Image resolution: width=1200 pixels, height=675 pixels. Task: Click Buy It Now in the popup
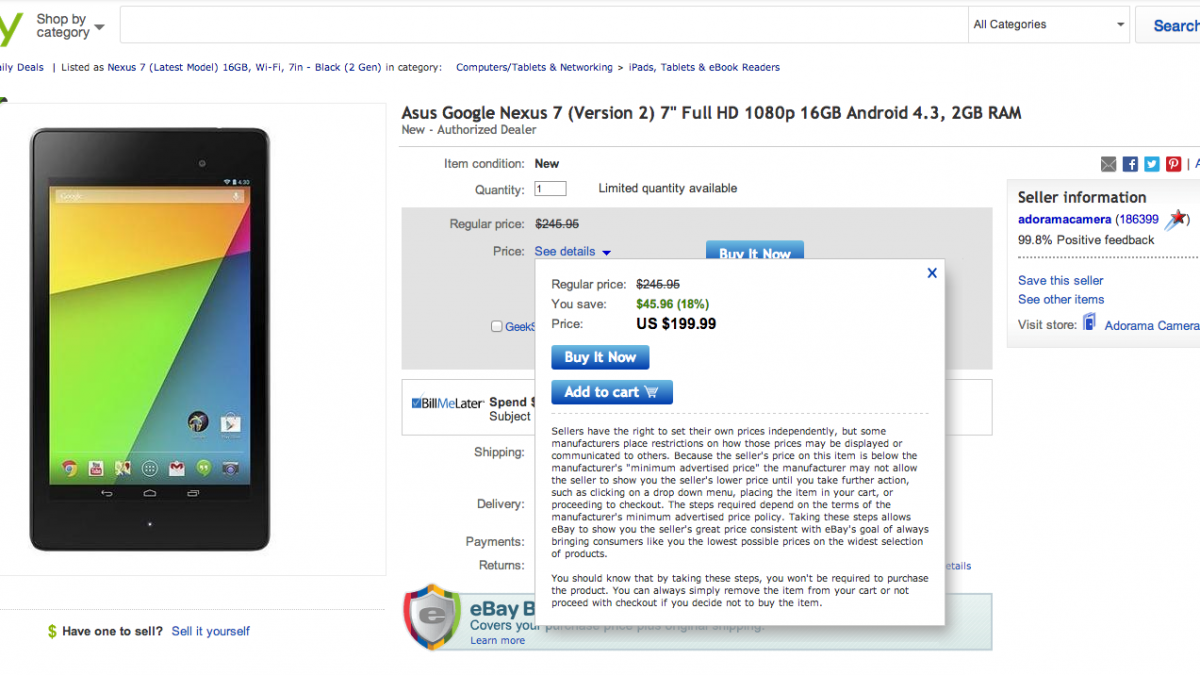(x=600, y=357)
